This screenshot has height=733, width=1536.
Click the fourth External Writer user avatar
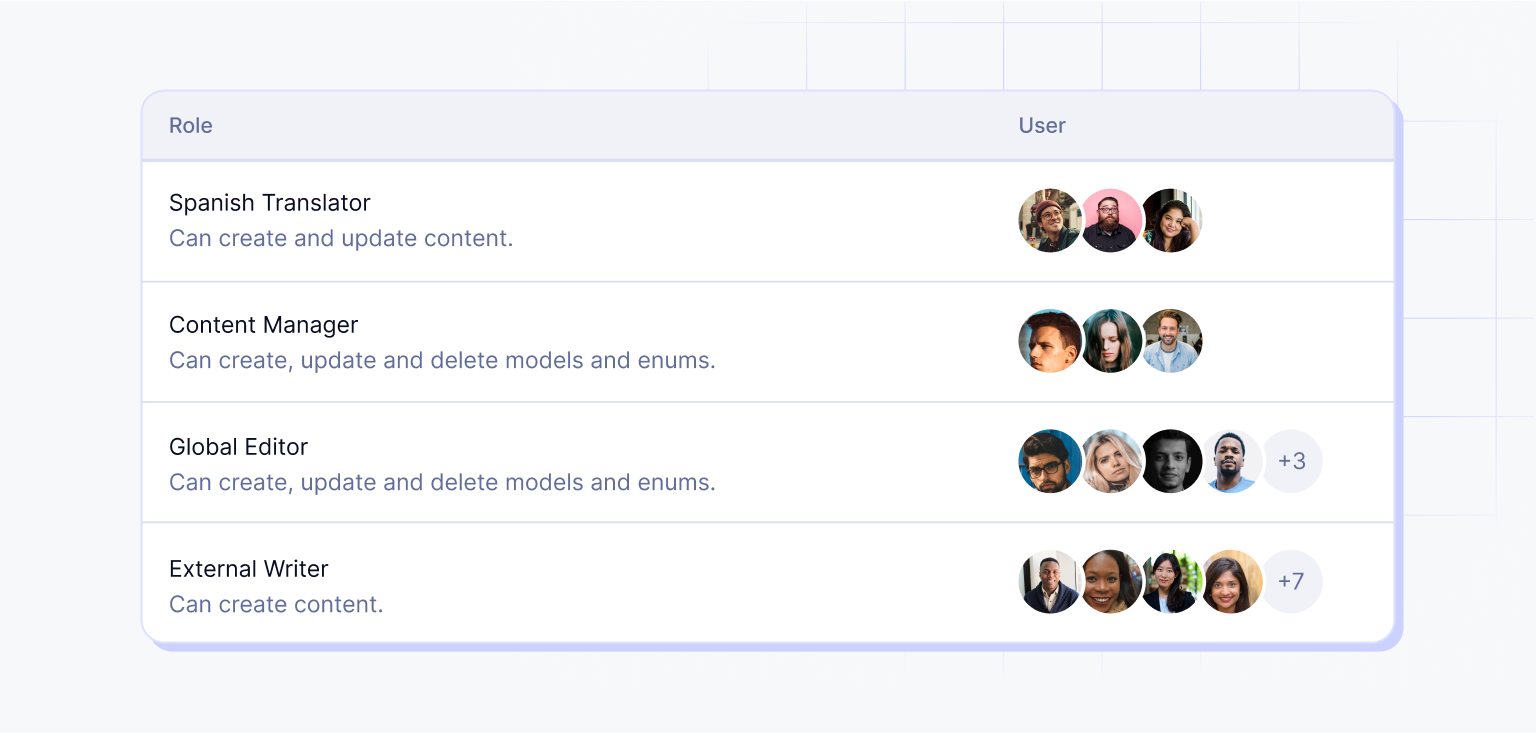pos(1232,581)
